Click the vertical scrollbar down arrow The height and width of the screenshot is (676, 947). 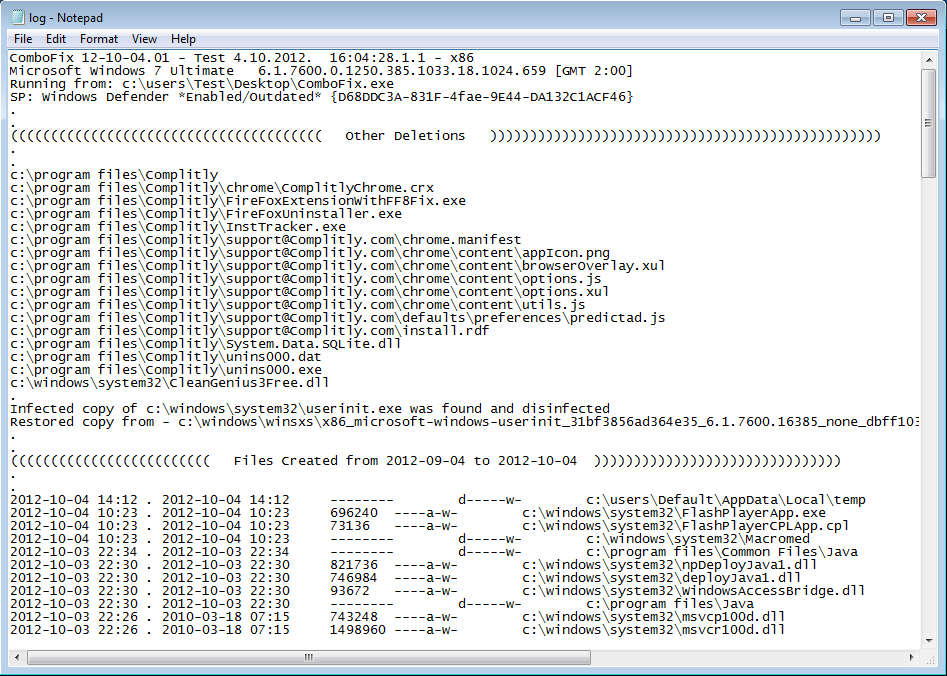(x=928, y=640)
